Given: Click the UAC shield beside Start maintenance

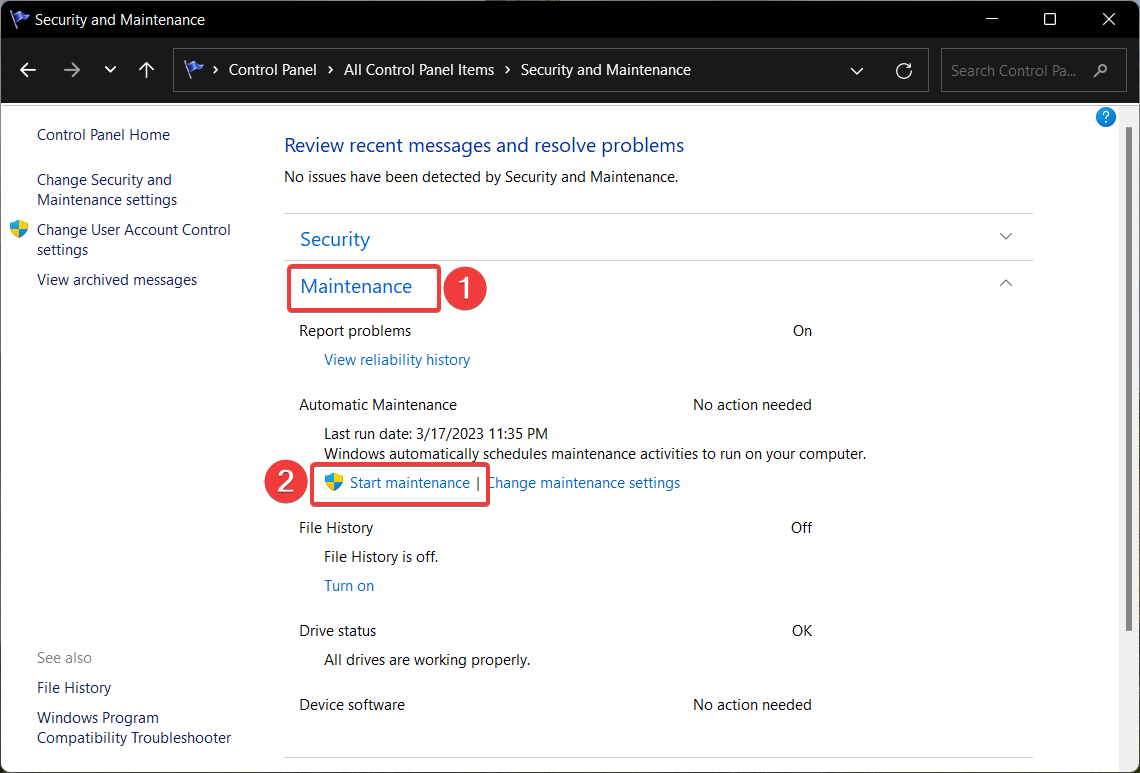Looking at the screenshot, I should (x=333, y=482).
